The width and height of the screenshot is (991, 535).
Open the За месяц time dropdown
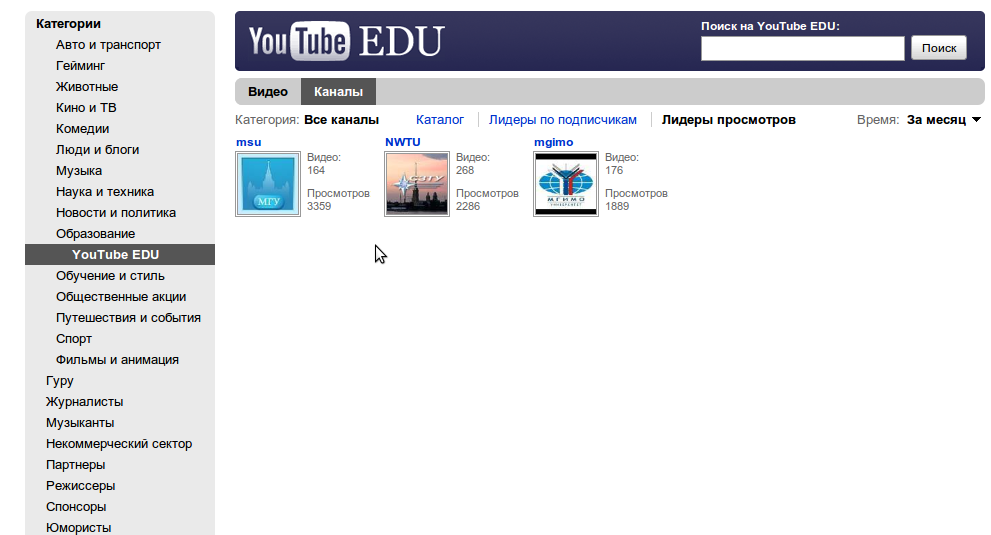[944, 120]
